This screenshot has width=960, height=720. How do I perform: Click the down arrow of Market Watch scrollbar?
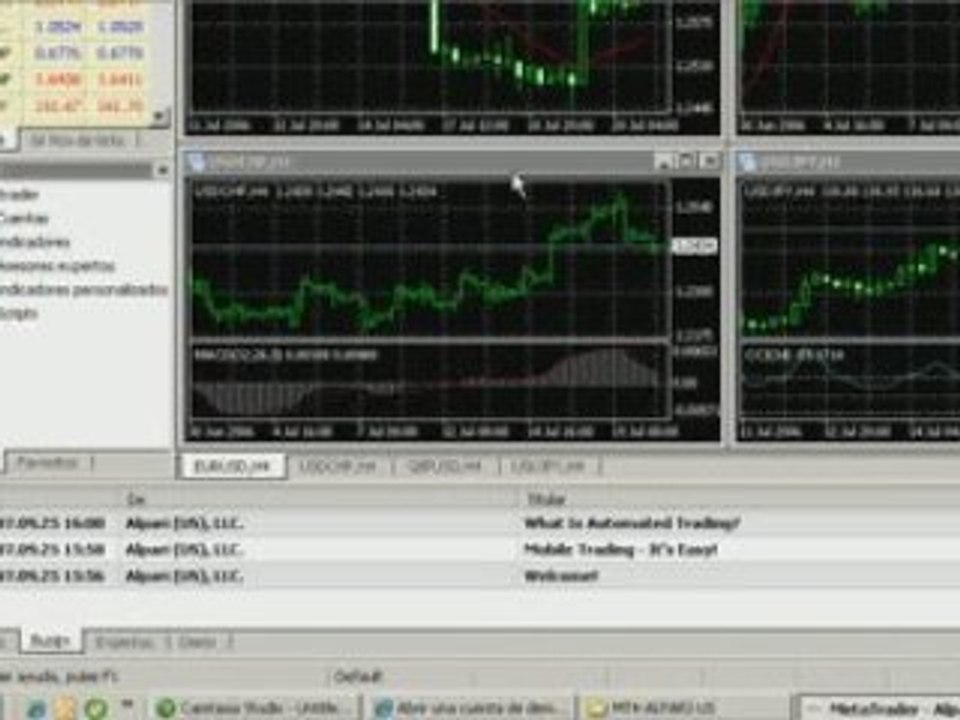160,116
